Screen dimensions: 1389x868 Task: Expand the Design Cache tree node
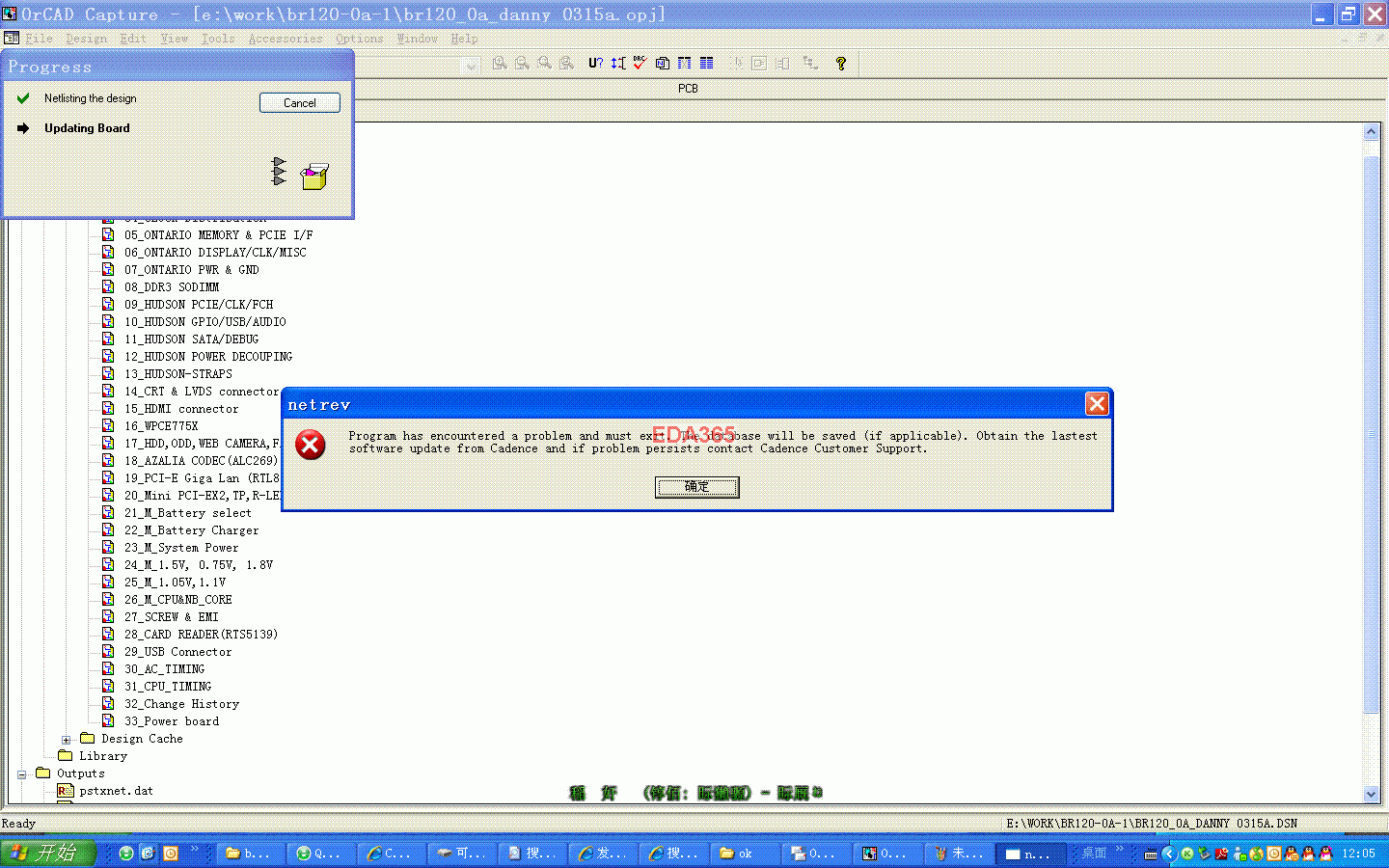click(x=66, y=740)
